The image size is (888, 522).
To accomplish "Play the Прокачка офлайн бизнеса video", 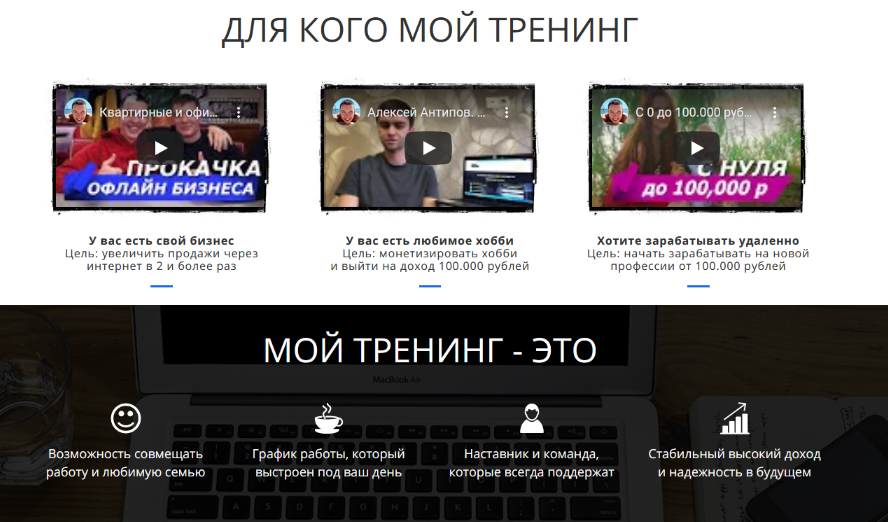I will point(160,148).
